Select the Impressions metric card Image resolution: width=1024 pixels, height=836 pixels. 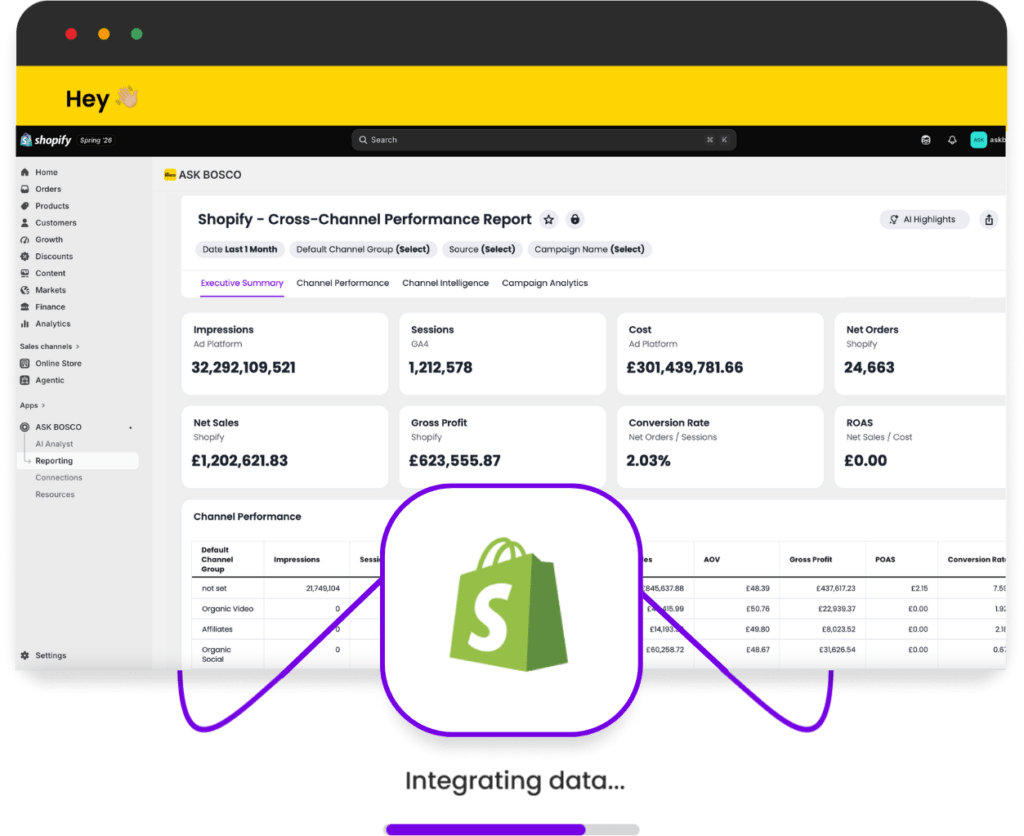(285, 353)
